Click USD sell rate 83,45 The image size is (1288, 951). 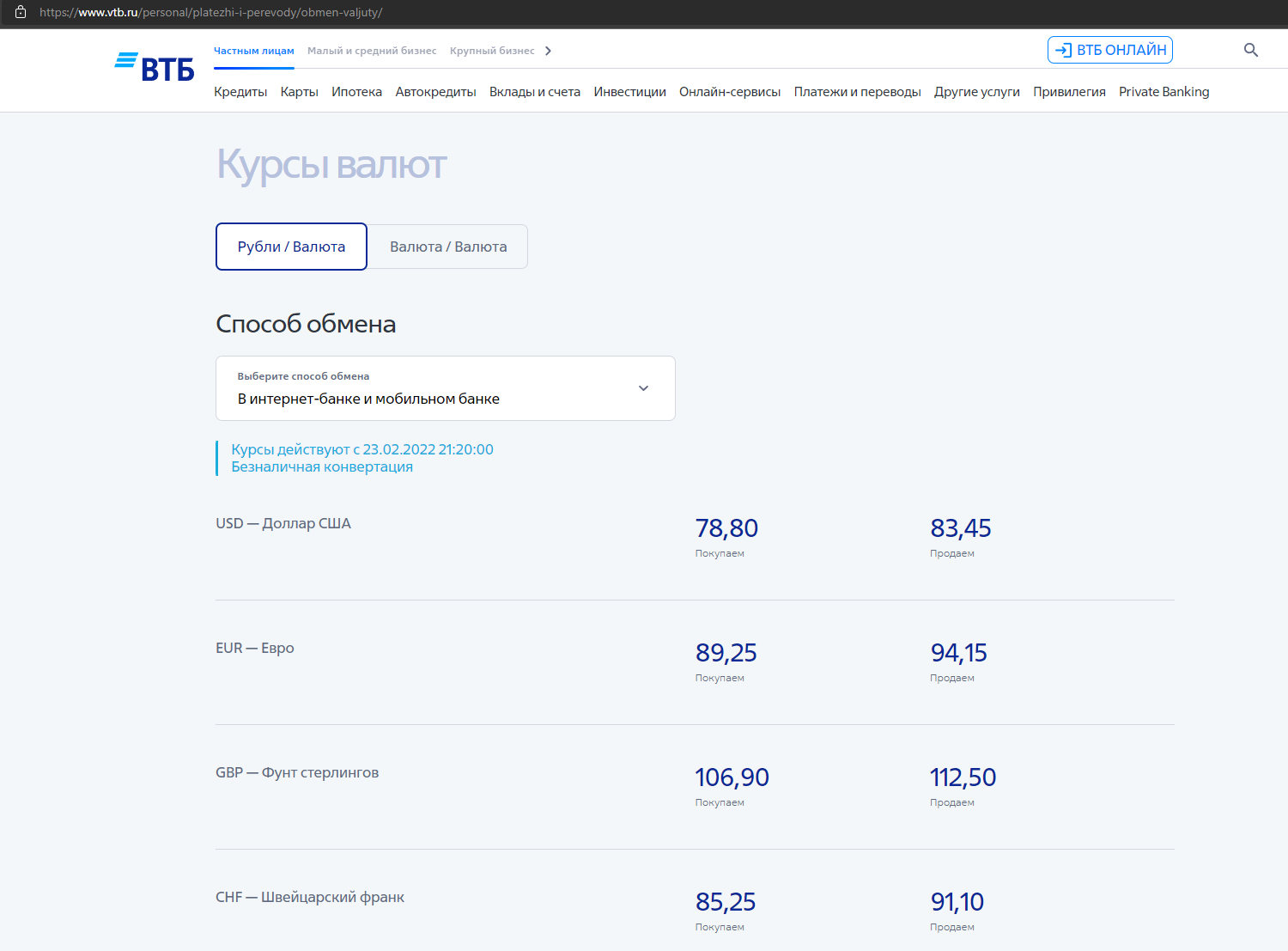pos(960,527)
